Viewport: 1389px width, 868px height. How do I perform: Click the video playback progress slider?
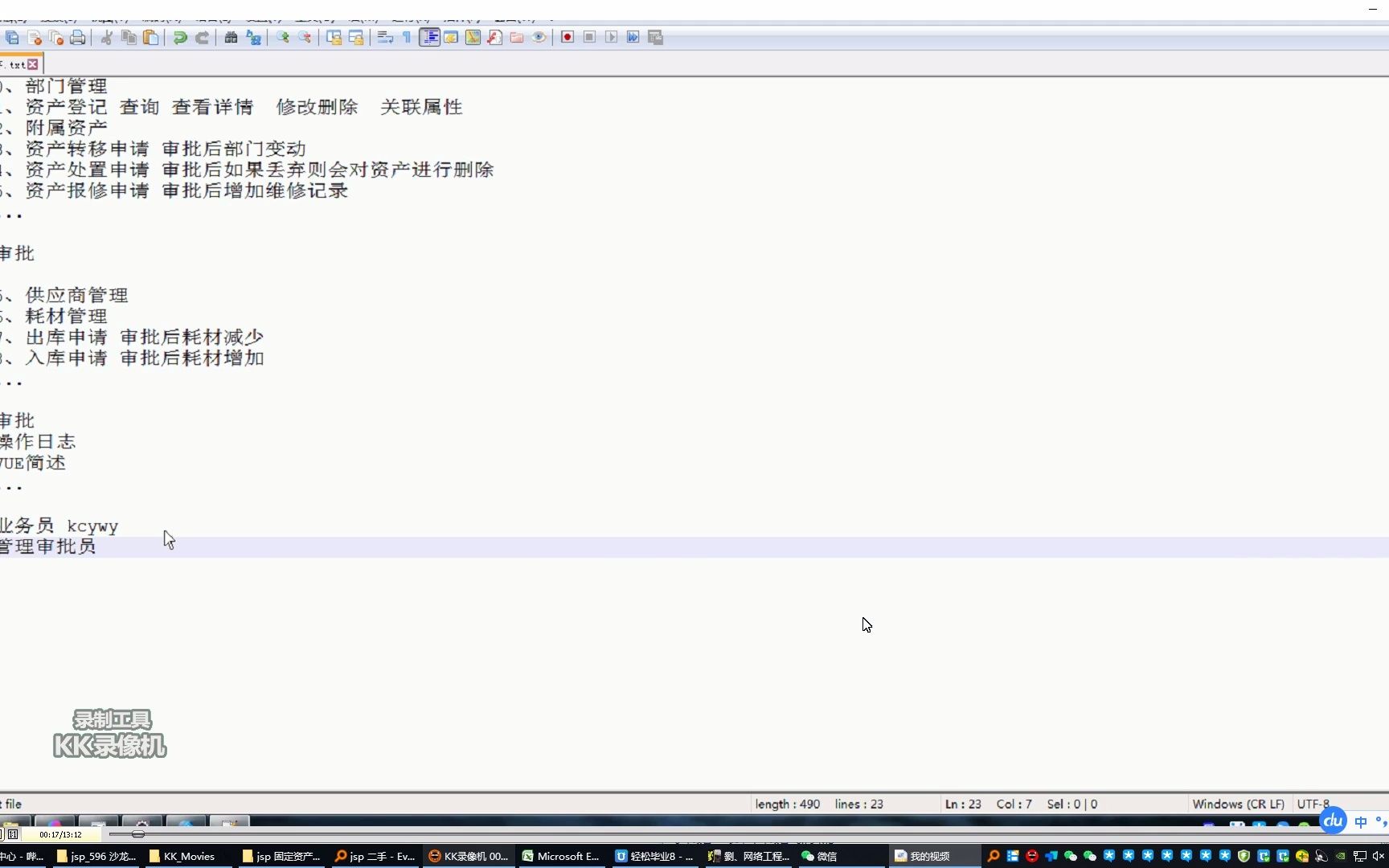pyautogui.click(x=137, y=834)
